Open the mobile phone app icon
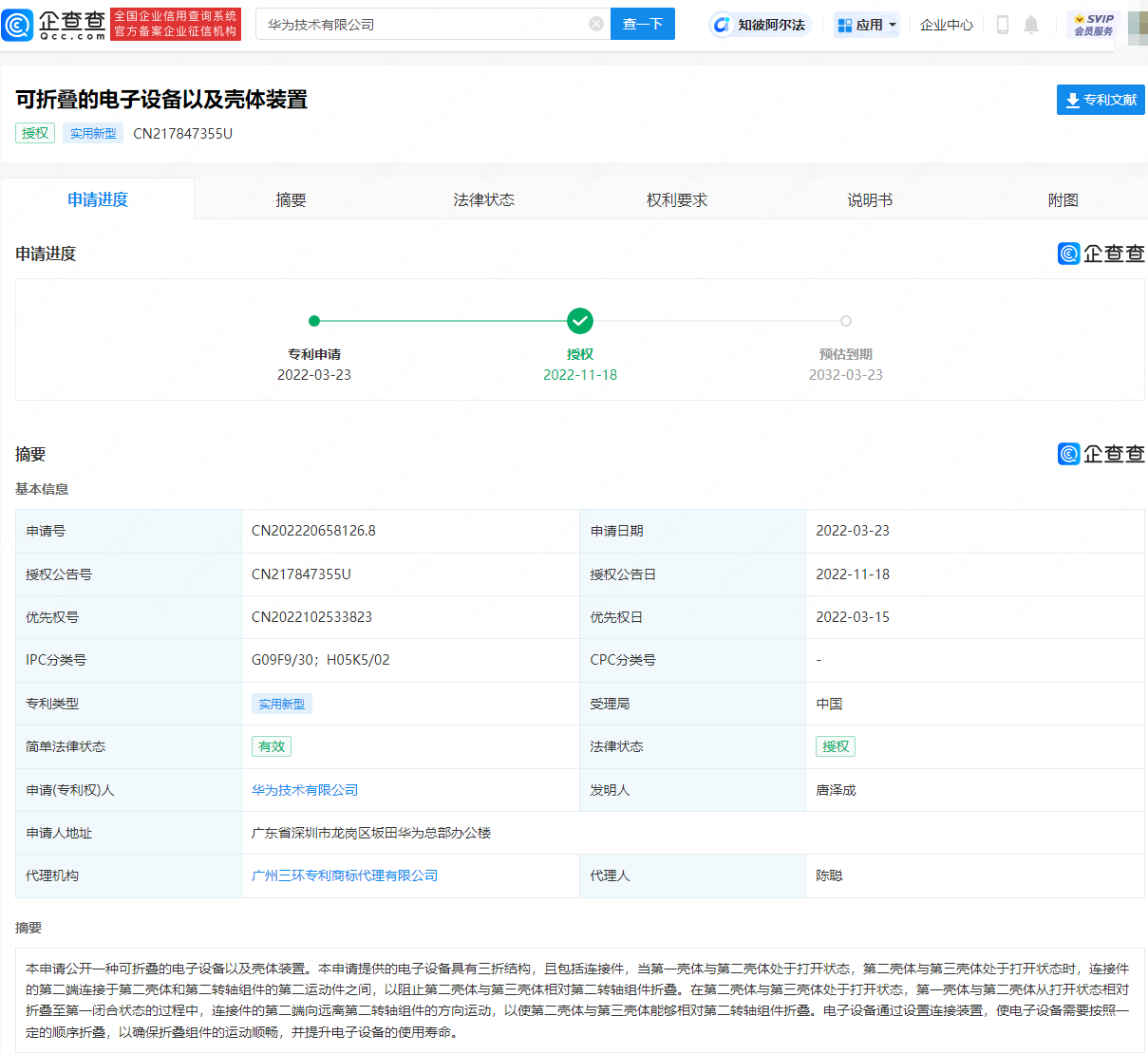The height and width of the screenshot is (1054, 1148). click(1003, 25)
